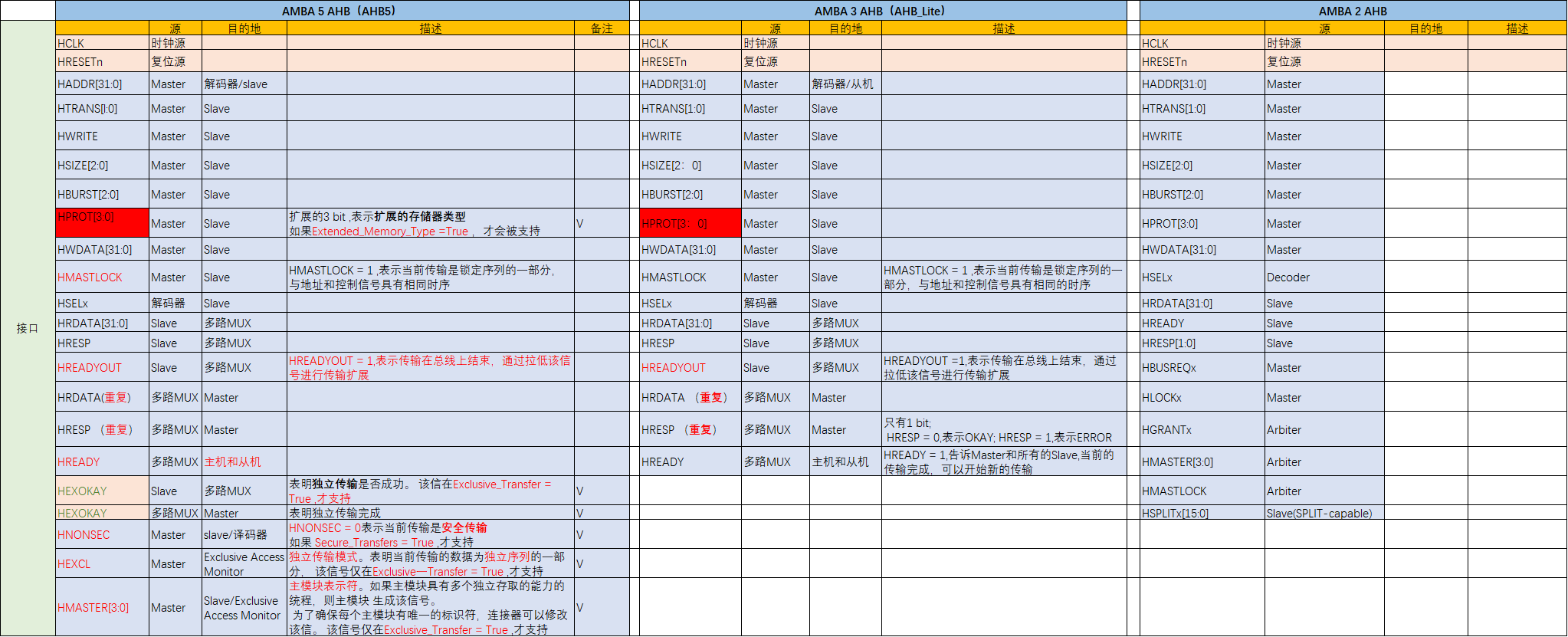Screen dimensions: 1568x637
Task: Click the slave/译码器 destination cell
Action: pos(244,534)
